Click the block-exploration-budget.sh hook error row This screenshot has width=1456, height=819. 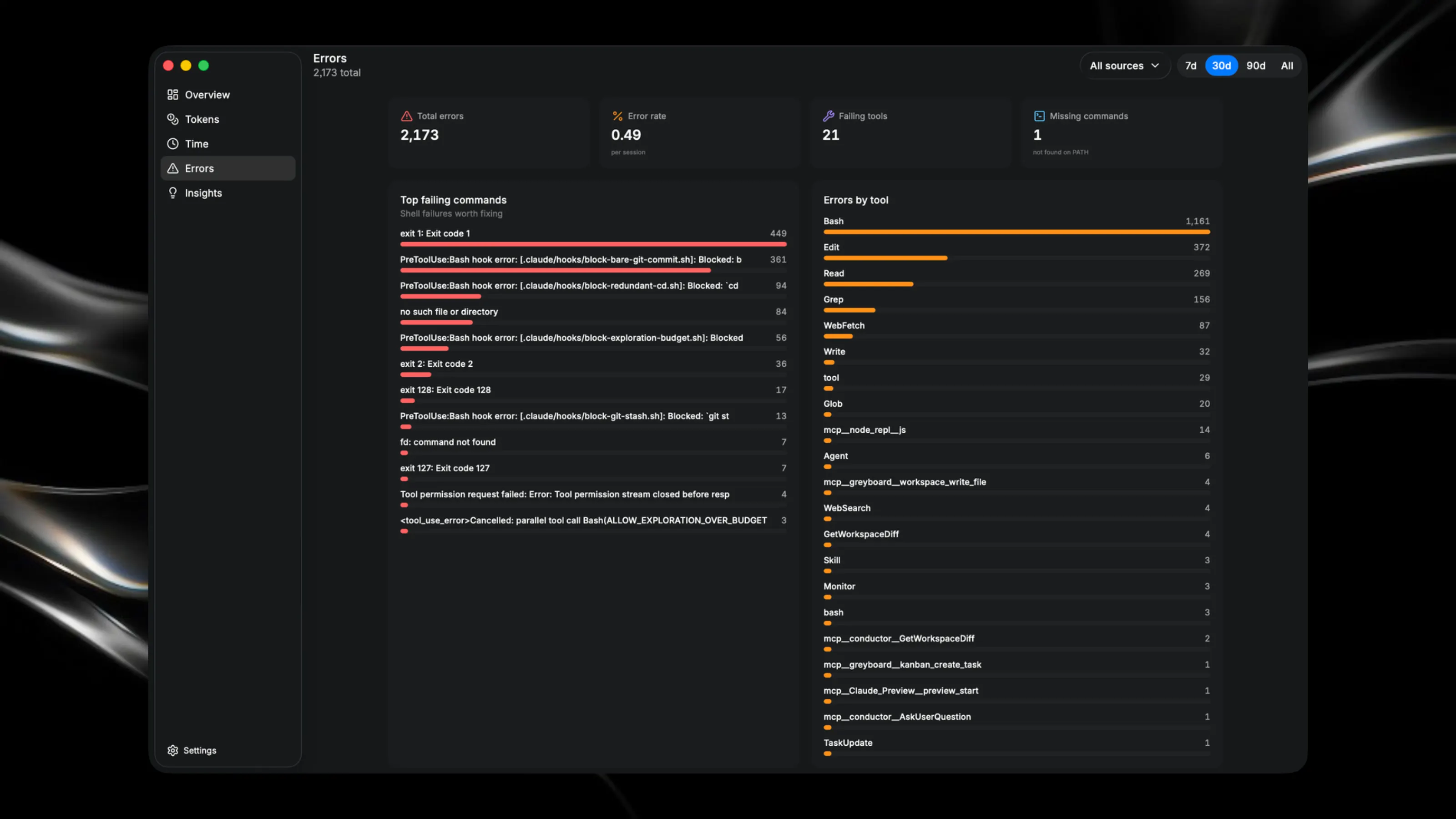pos(593,342)
